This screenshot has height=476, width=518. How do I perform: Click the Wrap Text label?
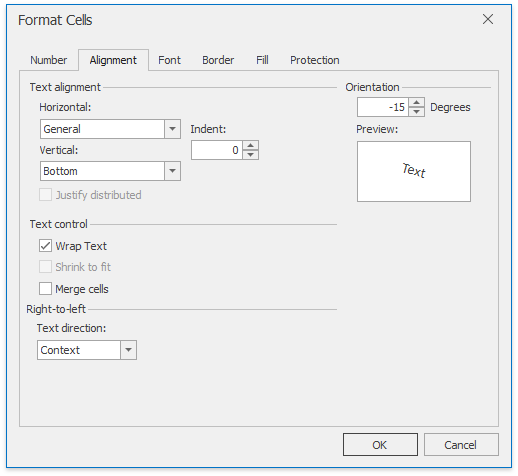click(81, 246)
